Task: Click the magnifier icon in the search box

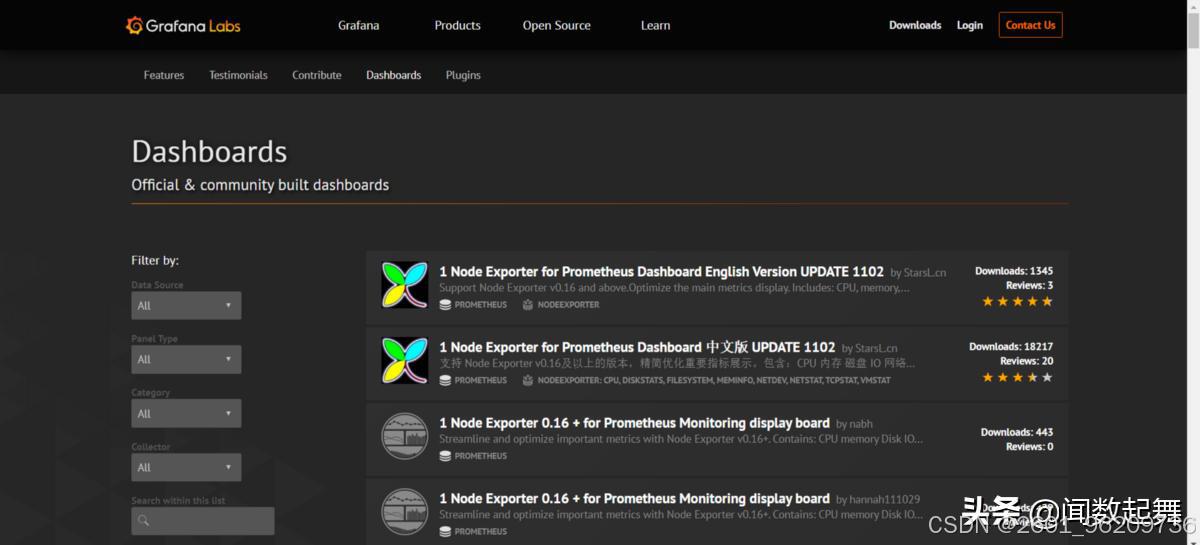Action: click(144, 521)
